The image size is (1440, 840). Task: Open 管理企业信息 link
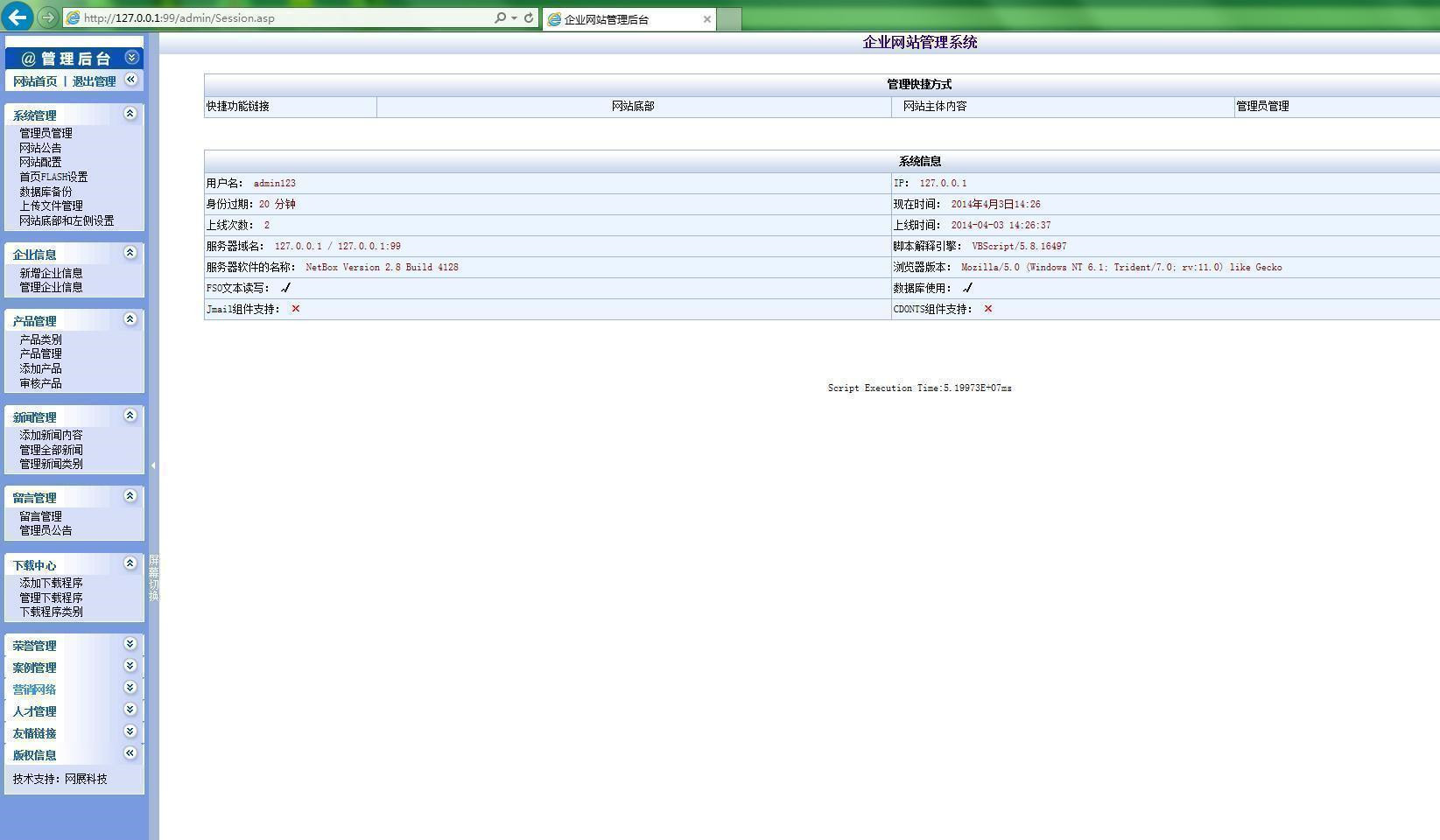[51, 287]
